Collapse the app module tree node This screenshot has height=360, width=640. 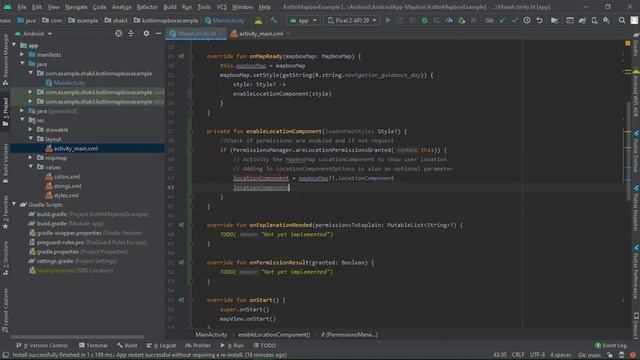tap(15, 45)
